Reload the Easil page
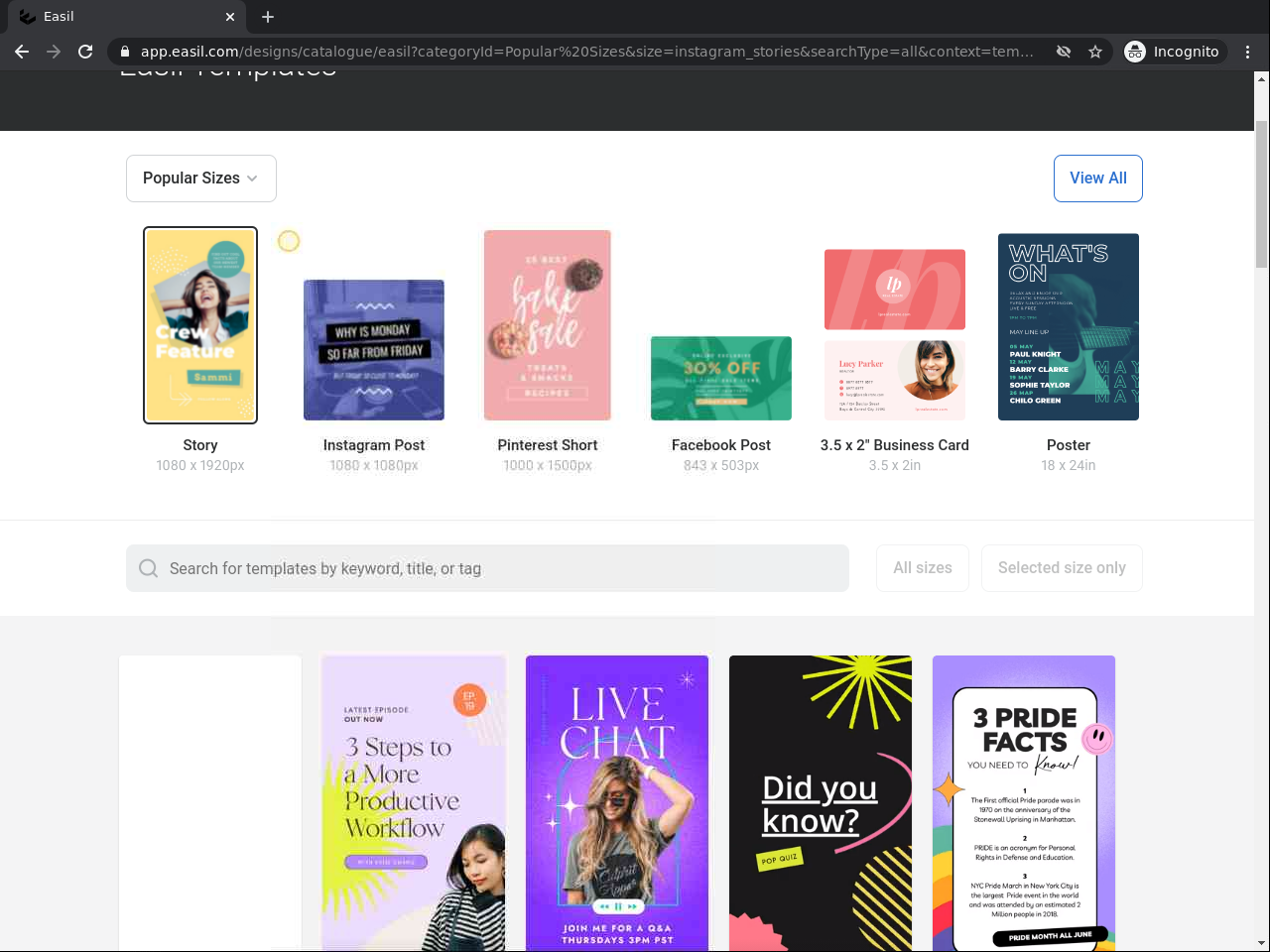Screen dimensions: 1270x952 [85, 52]
